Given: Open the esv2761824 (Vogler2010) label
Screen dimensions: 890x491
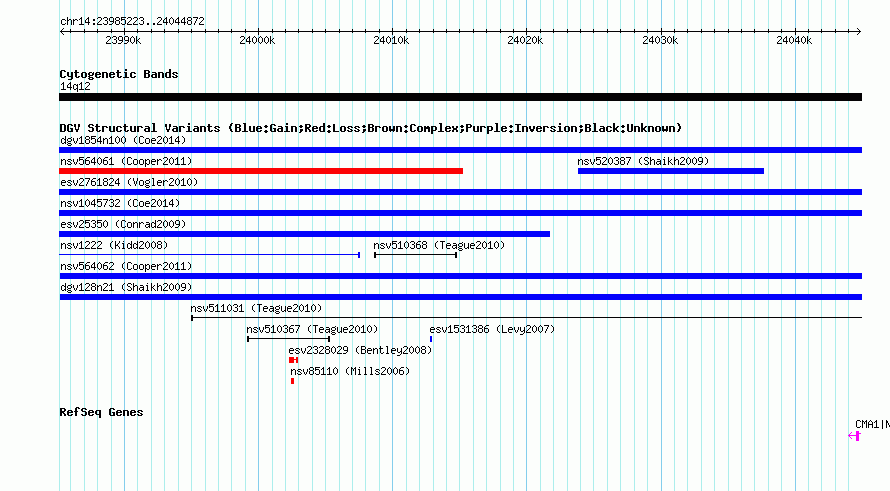Looking at the screenshot, I should [x=129, y=182].
